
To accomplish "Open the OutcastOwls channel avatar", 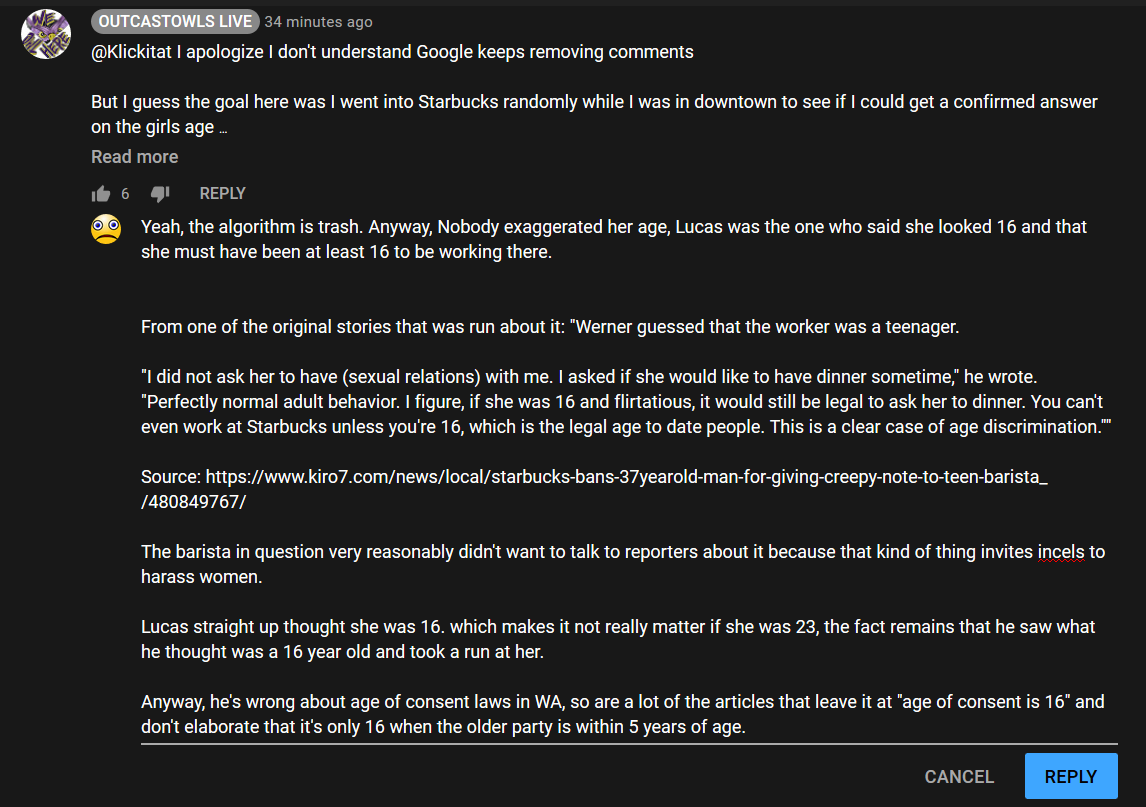I will 46,34.
